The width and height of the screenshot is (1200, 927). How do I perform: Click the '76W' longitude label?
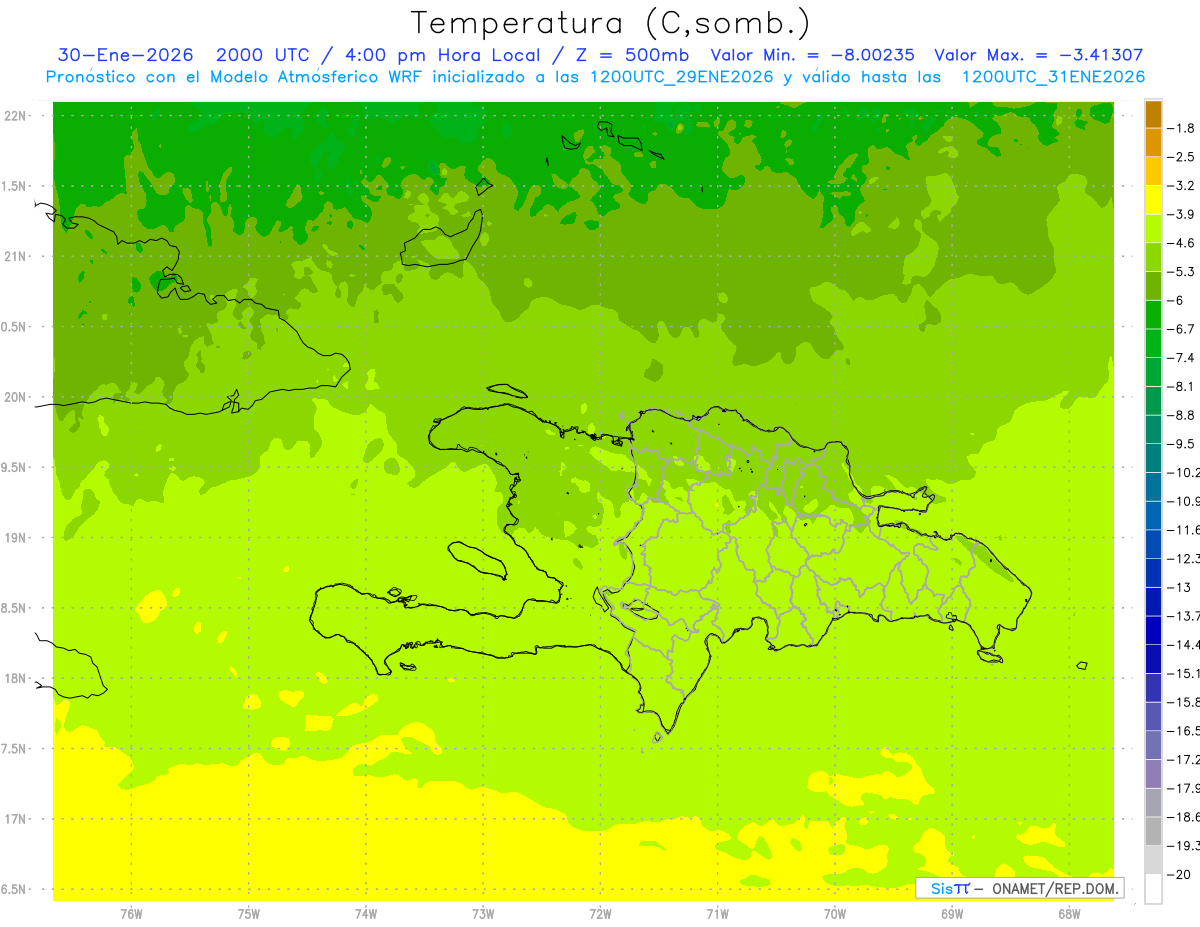coord(131,914)
